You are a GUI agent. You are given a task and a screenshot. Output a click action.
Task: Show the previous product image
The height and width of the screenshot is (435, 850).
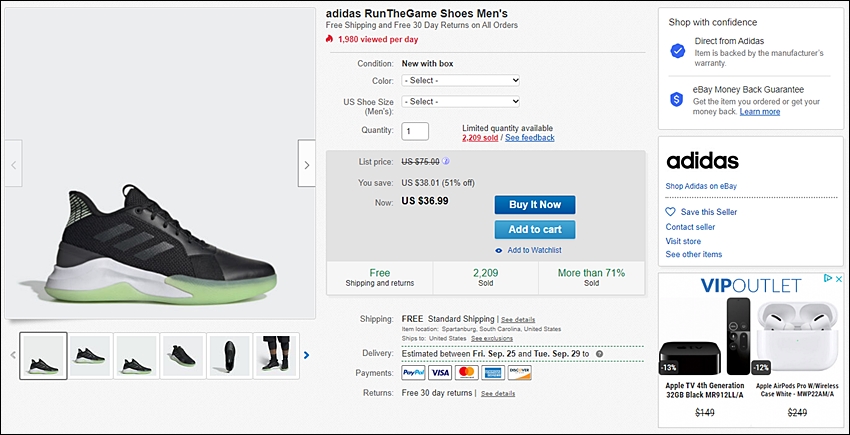click(x=14, y=163)
